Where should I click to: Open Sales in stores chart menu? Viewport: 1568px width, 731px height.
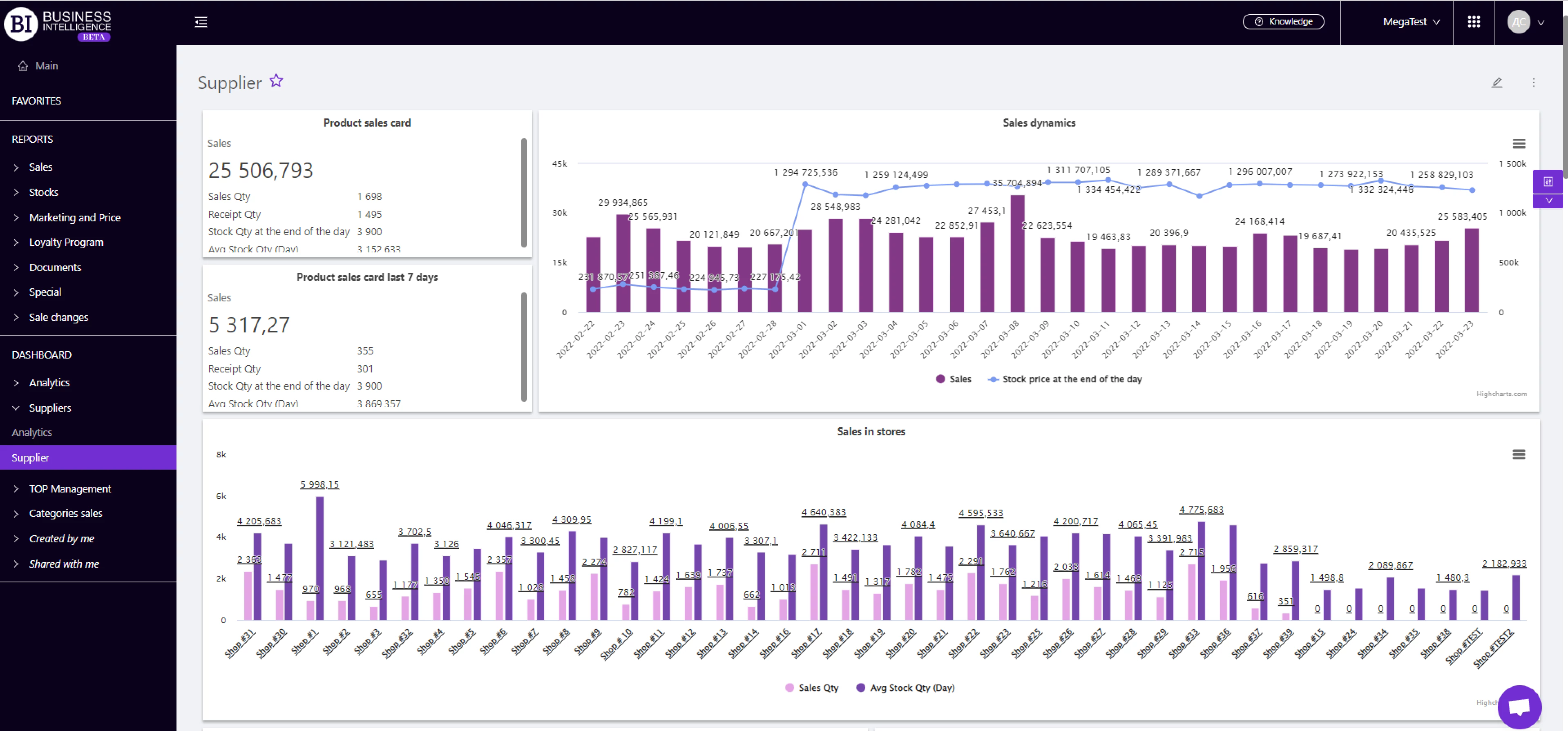(1519, 454)
